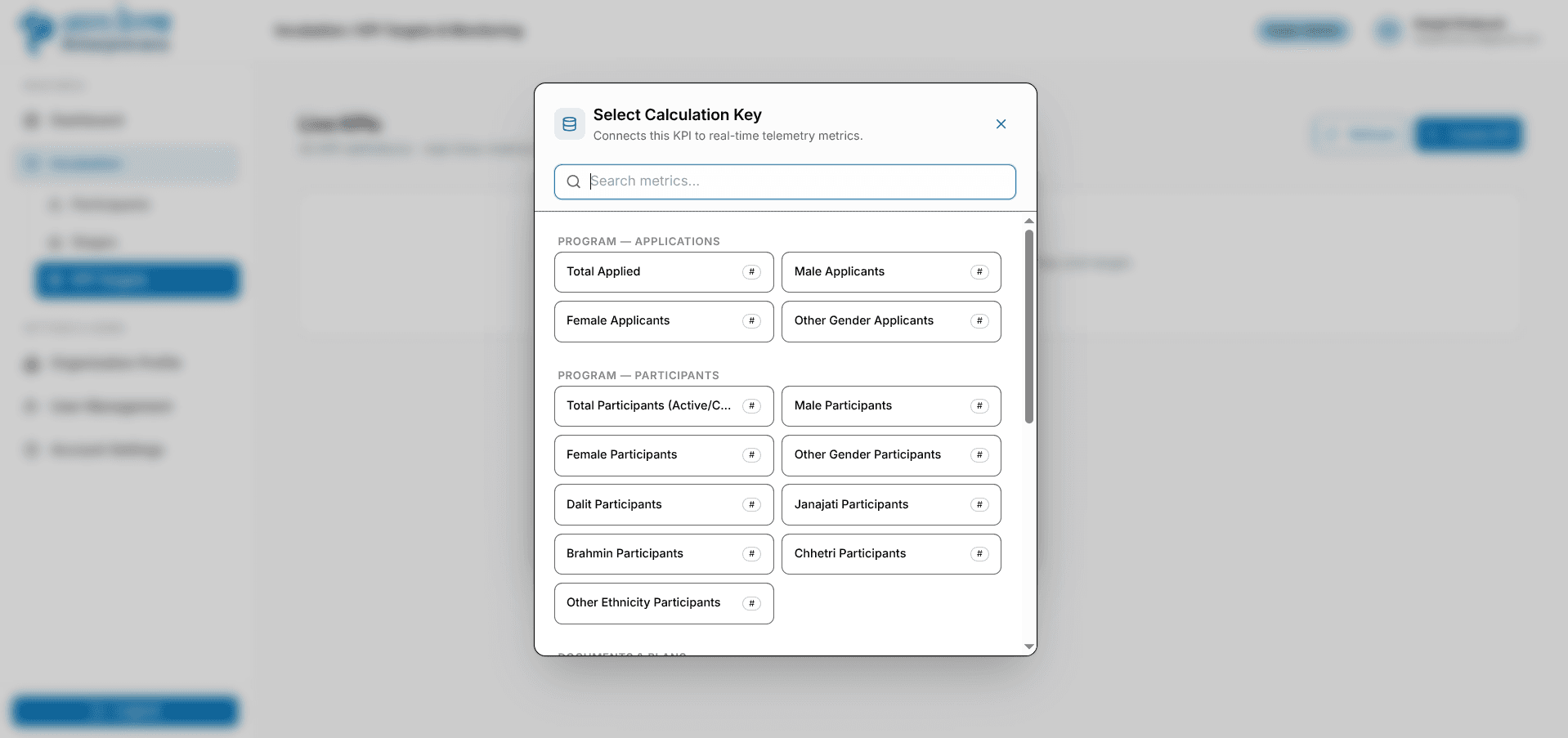1568x738 pixels.
Task: Choose the Dalit Participants metric
Action: click(x=664, y=505)
